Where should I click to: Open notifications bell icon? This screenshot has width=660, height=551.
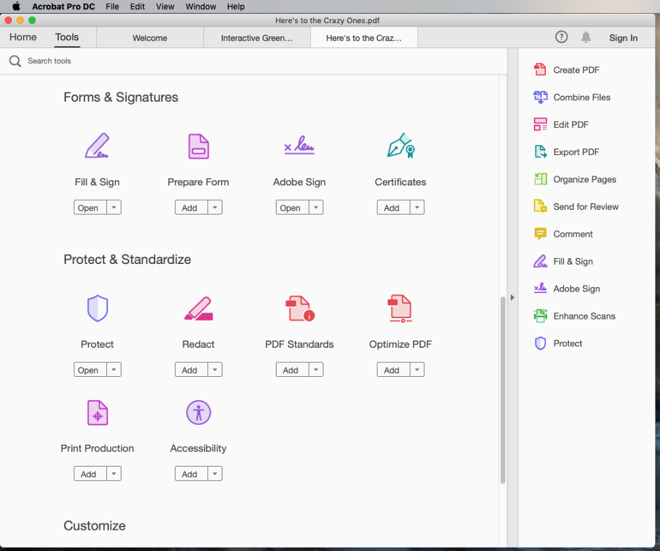pos(586,37)
